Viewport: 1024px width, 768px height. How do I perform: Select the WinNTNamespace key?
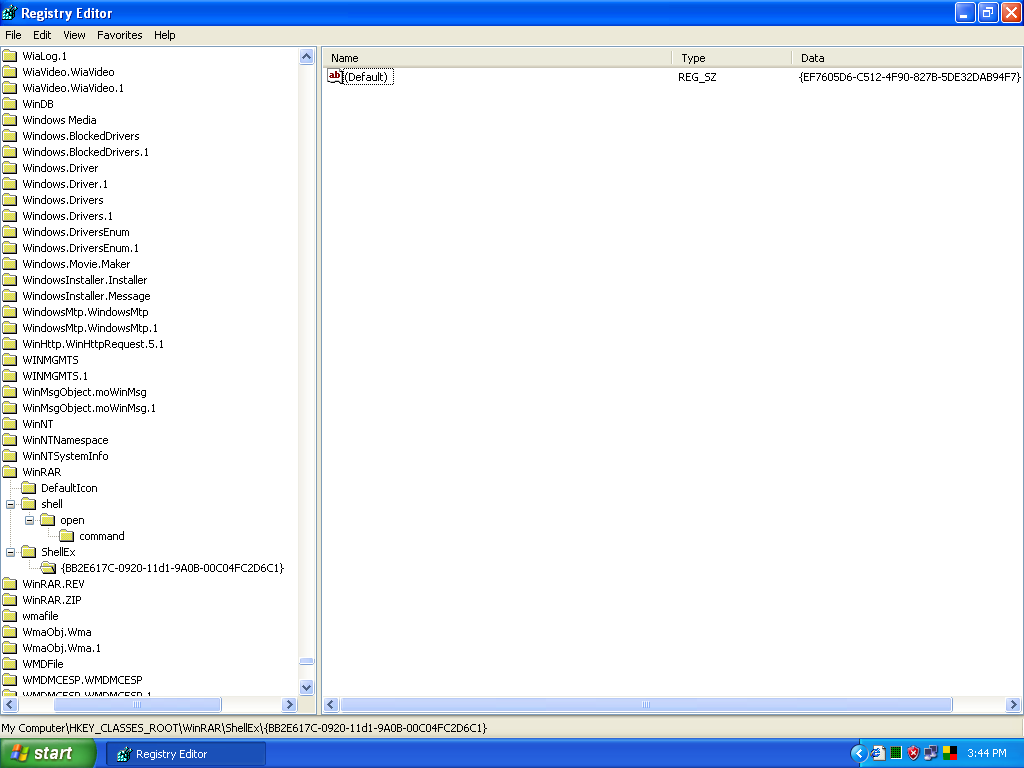coord(65,440)
